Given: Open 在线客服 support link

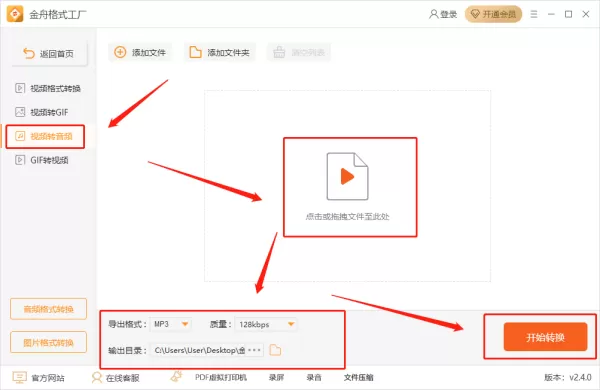Looking at the screenshot, I should pyautogui.click(x=122, y=378).
